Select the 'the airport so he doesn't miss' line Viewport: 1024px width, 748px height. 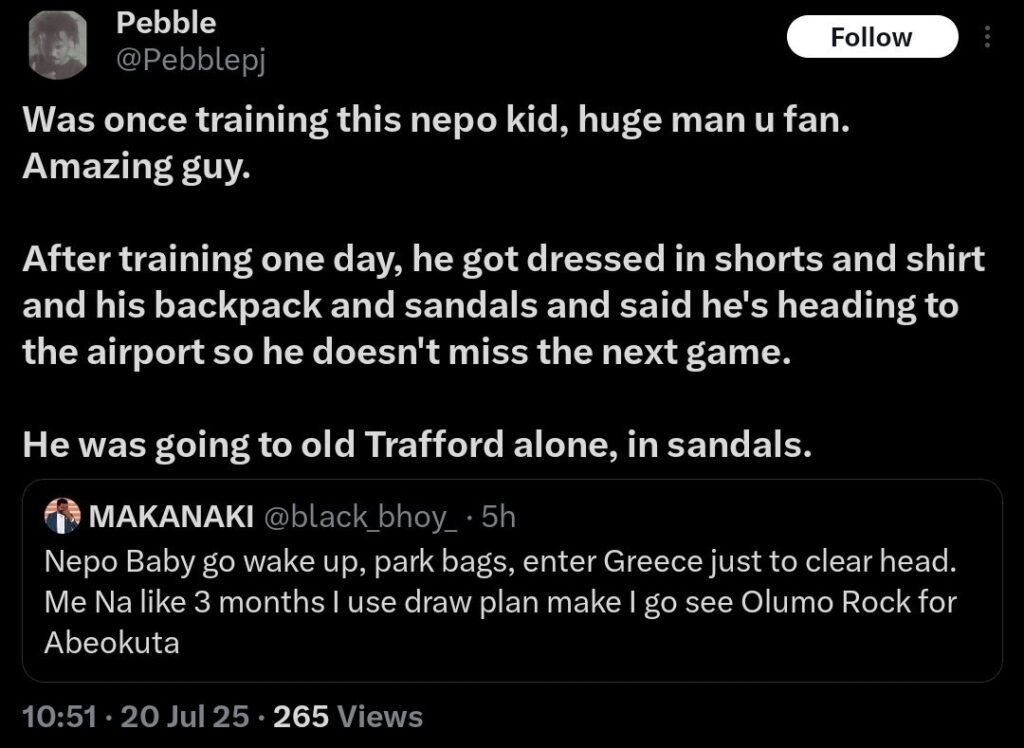pyautogui.click(x=402, y=353)
